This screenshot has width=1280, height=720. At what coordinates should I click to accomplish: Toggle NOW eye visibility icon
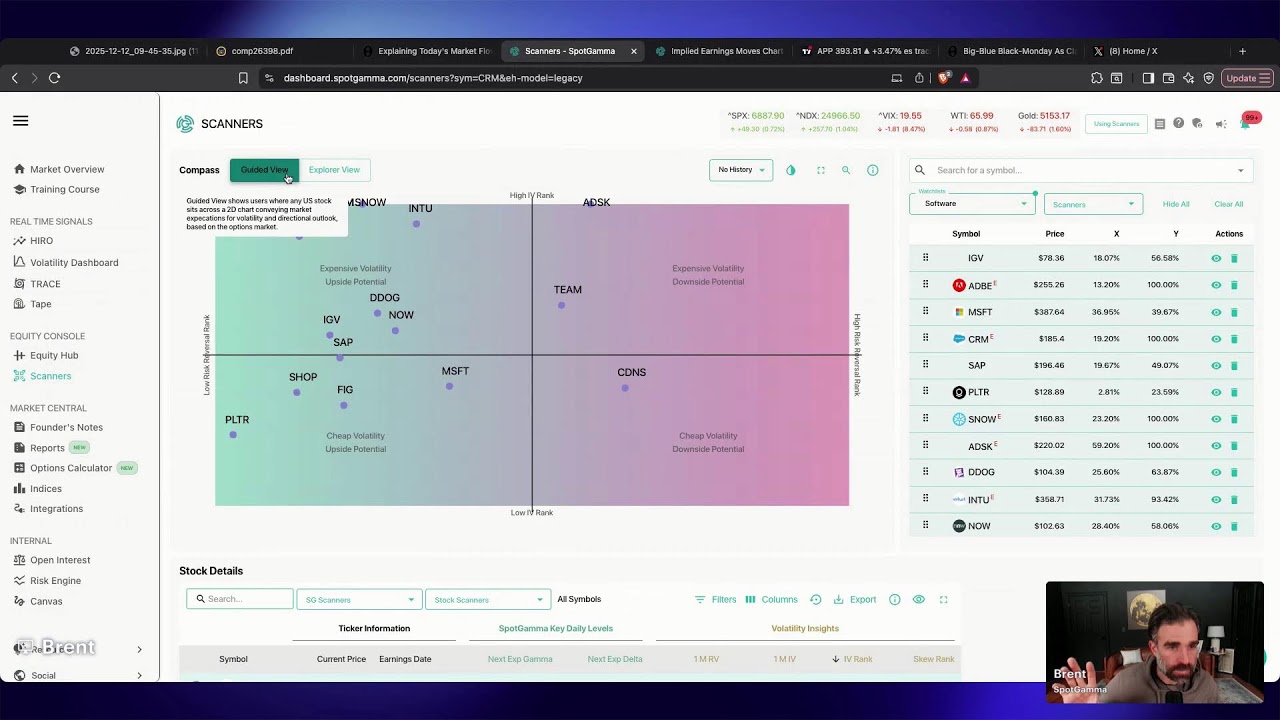pos(1216,526)
